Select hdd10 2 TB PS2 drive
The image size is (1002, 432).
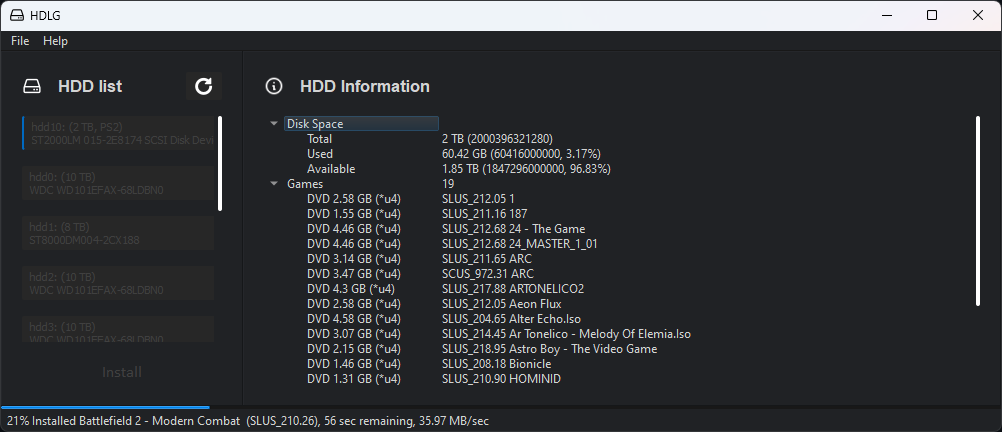coord(118,133)
